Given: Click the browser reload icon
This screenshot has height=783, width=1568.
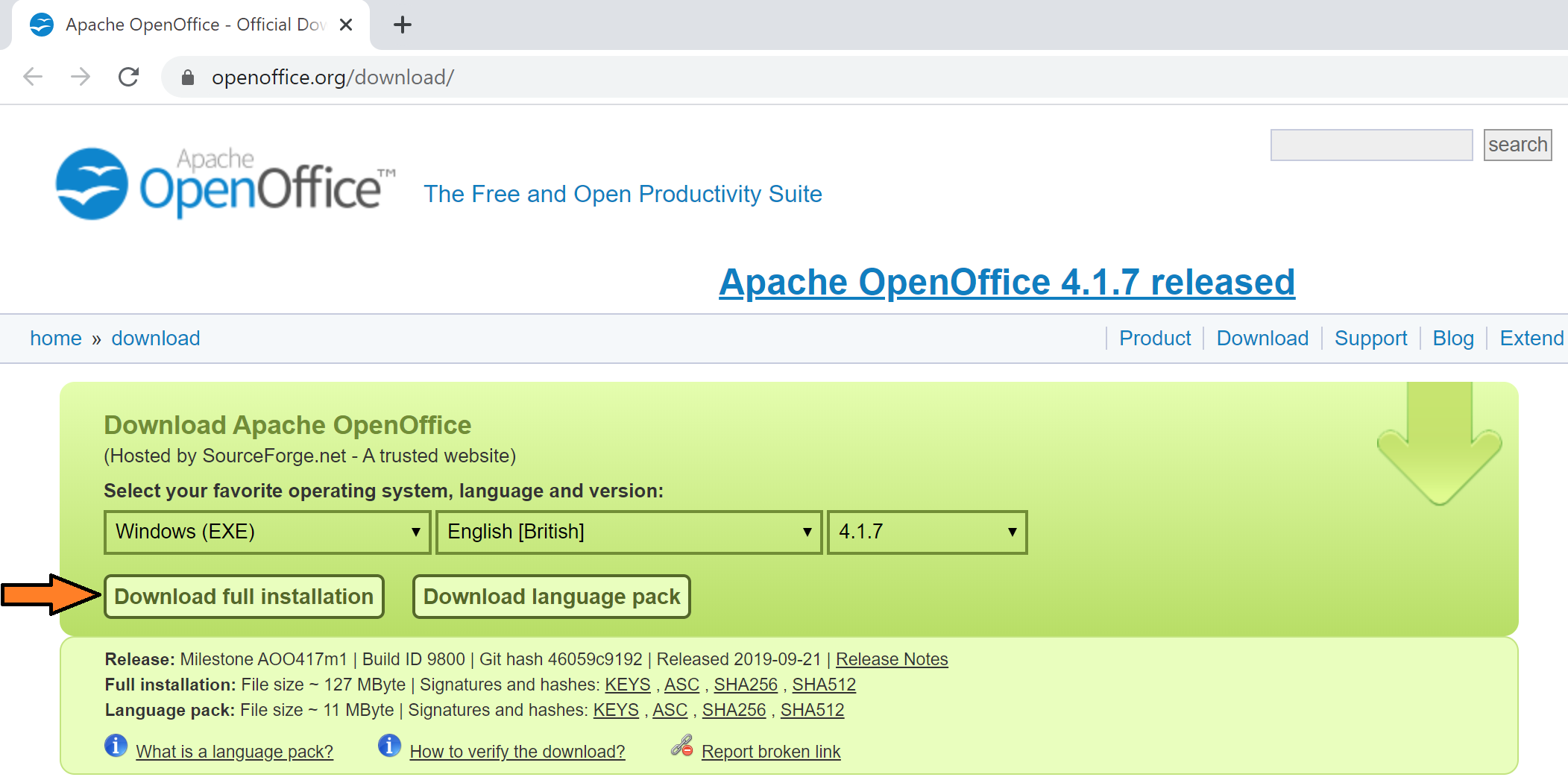Looking at the screenshot, I should [129, 77].
